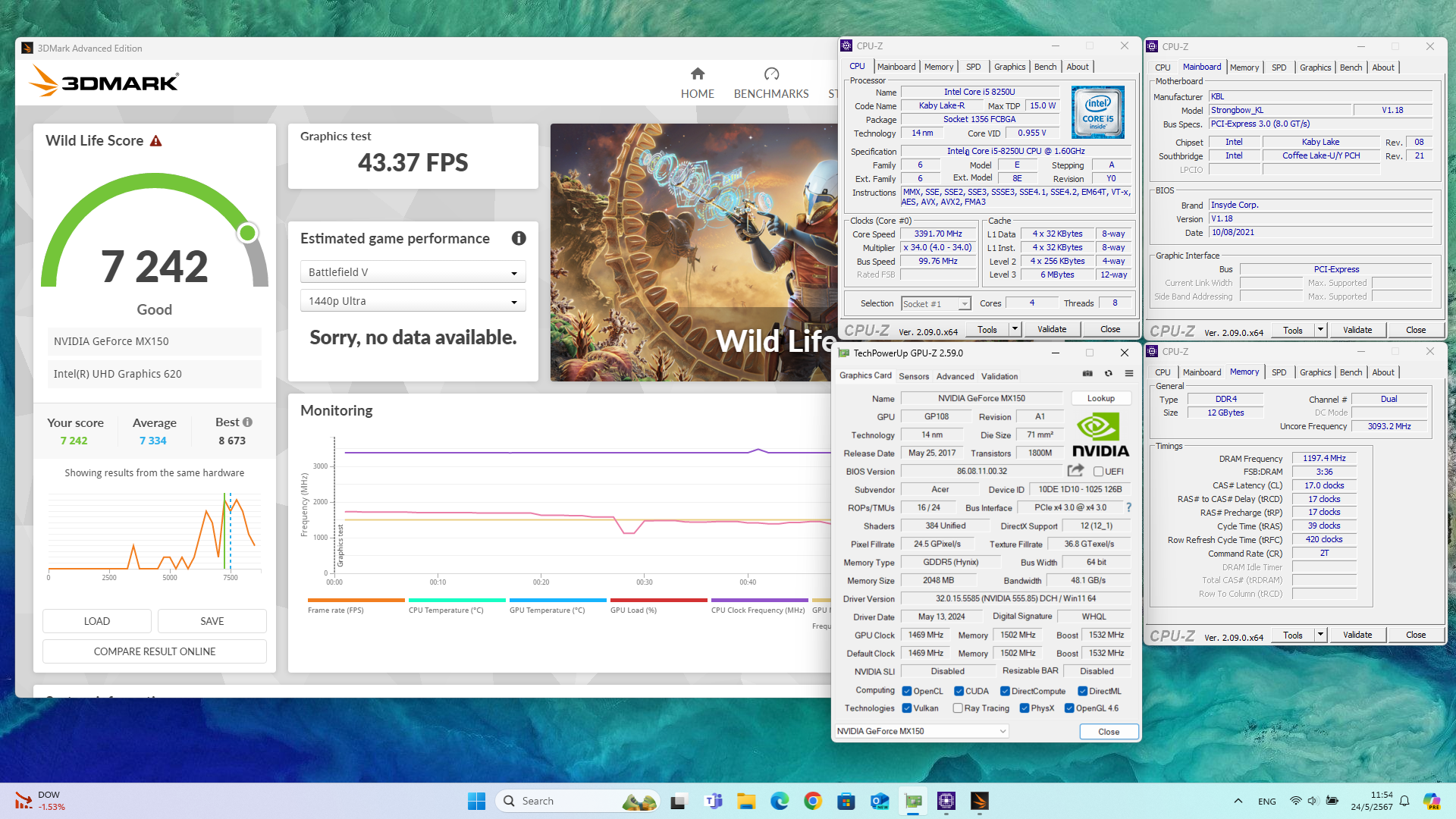This screenshot has width=1456, height=819.
Task: Click the orange Frame rate (FPS) legend bar
Action: pyautogui.click(x=356, y=600)
